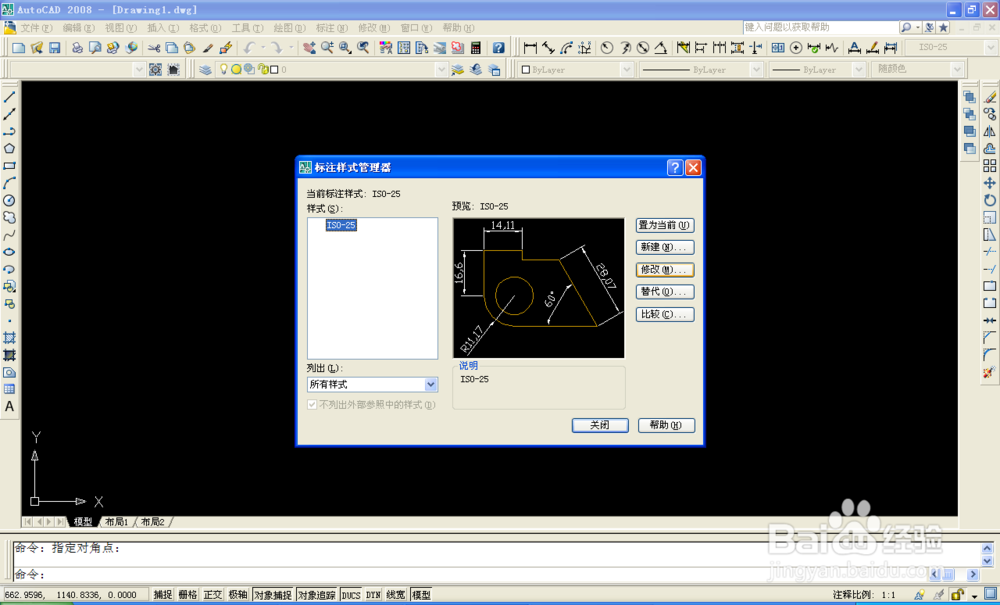Open the ByLayer color dropdown
The width and height of the screenshot is (1000, 605).
(626, 69)
